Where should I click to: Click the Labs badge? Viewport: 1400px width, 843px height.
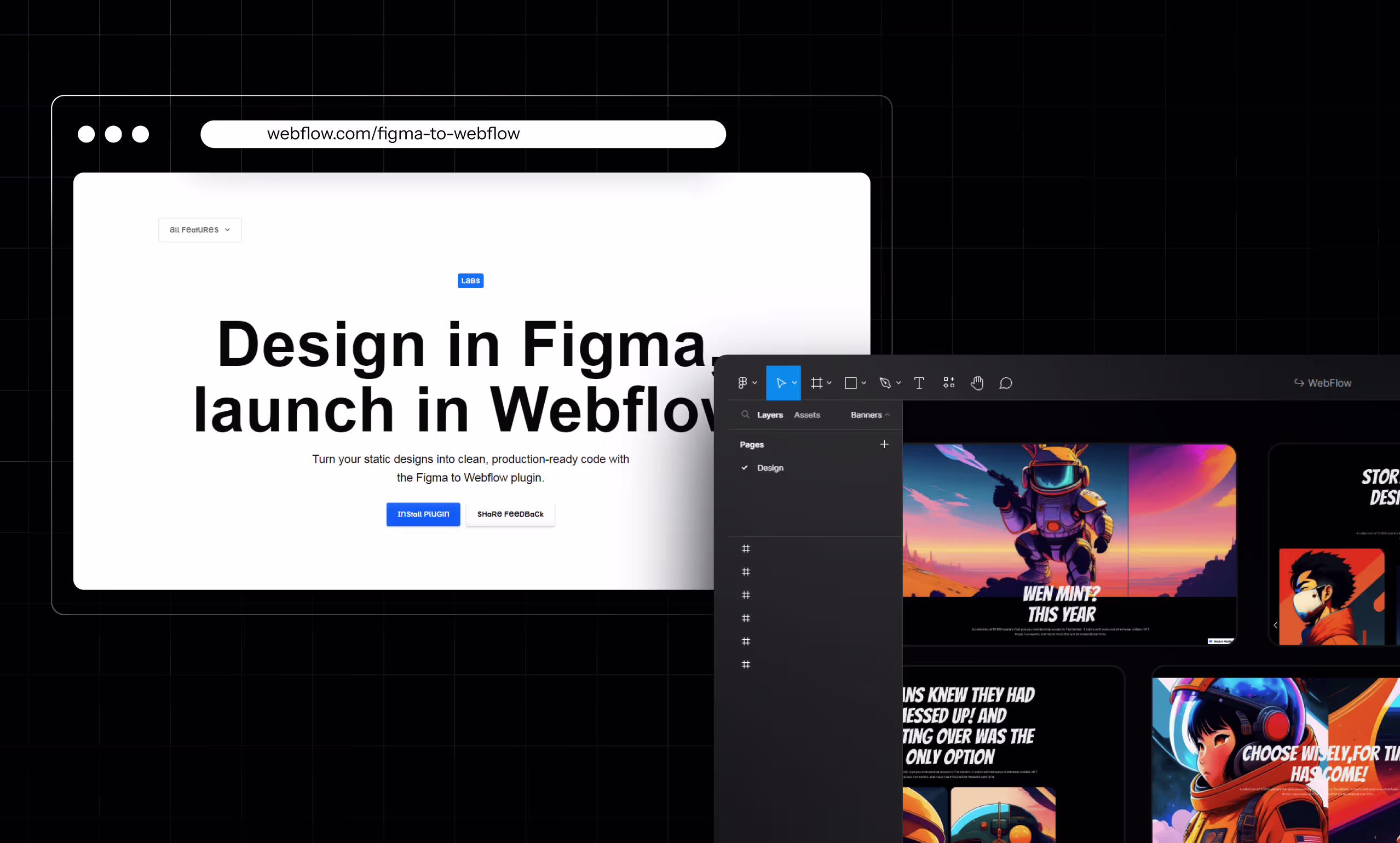click(x=471, y=280)
